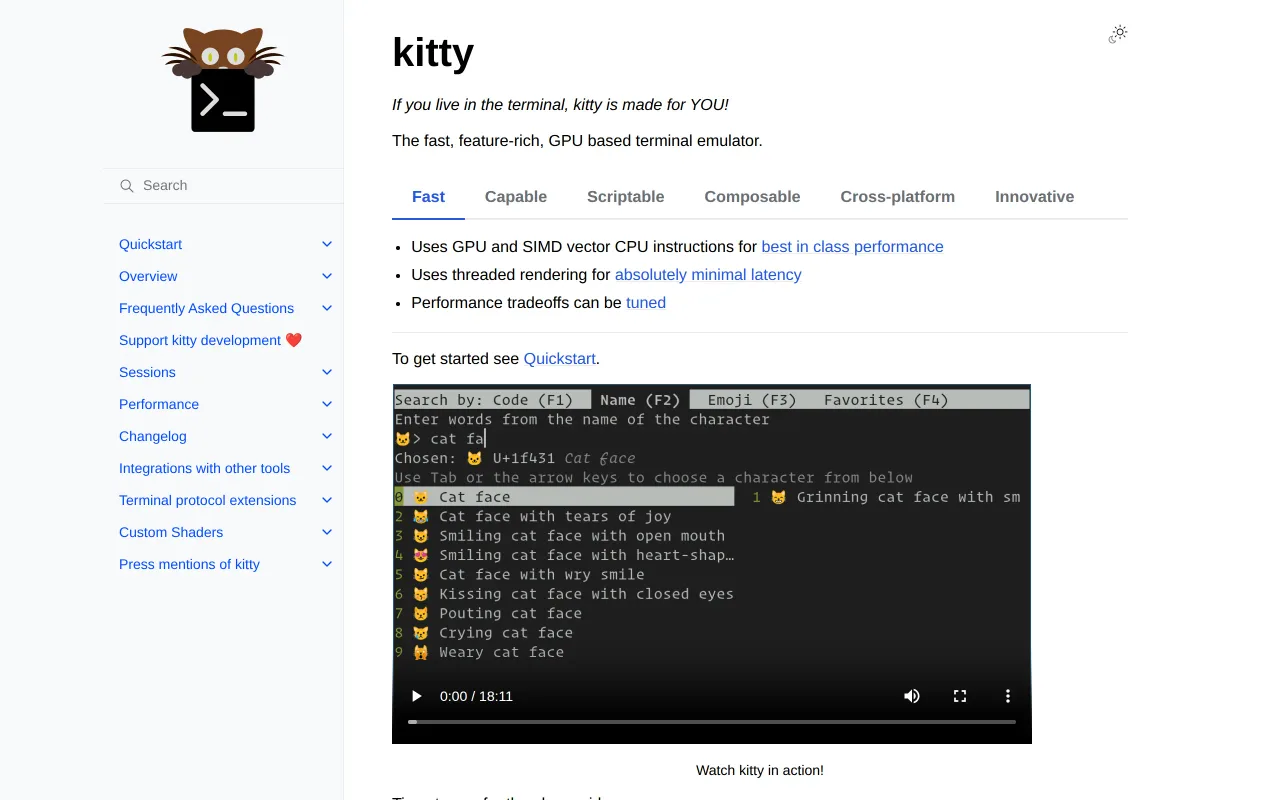Play the kitty demo video
1280x800 pixels.
point(417,696)
